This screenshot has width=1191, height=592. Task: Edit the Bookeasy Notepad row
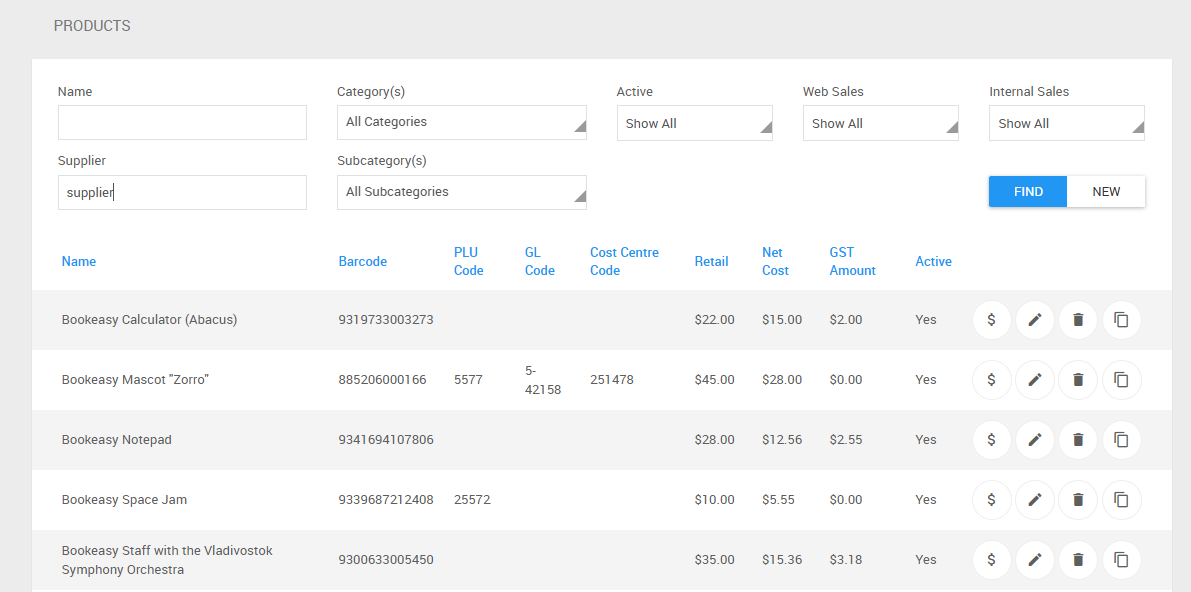[1035, 440]
